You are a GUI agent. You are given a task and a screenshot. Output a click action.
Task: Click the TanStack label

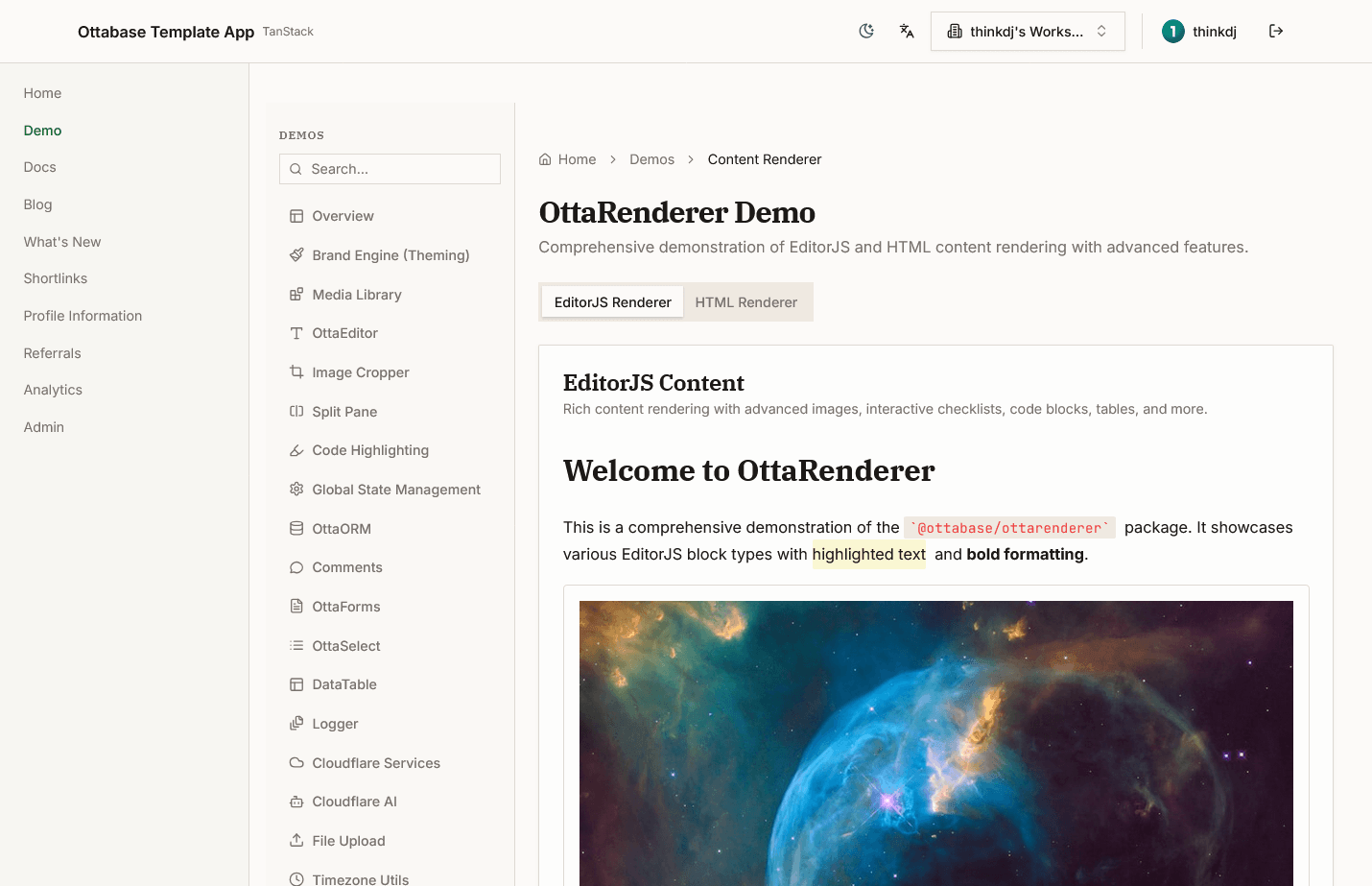pyautogui.click(x=288, y=32)
